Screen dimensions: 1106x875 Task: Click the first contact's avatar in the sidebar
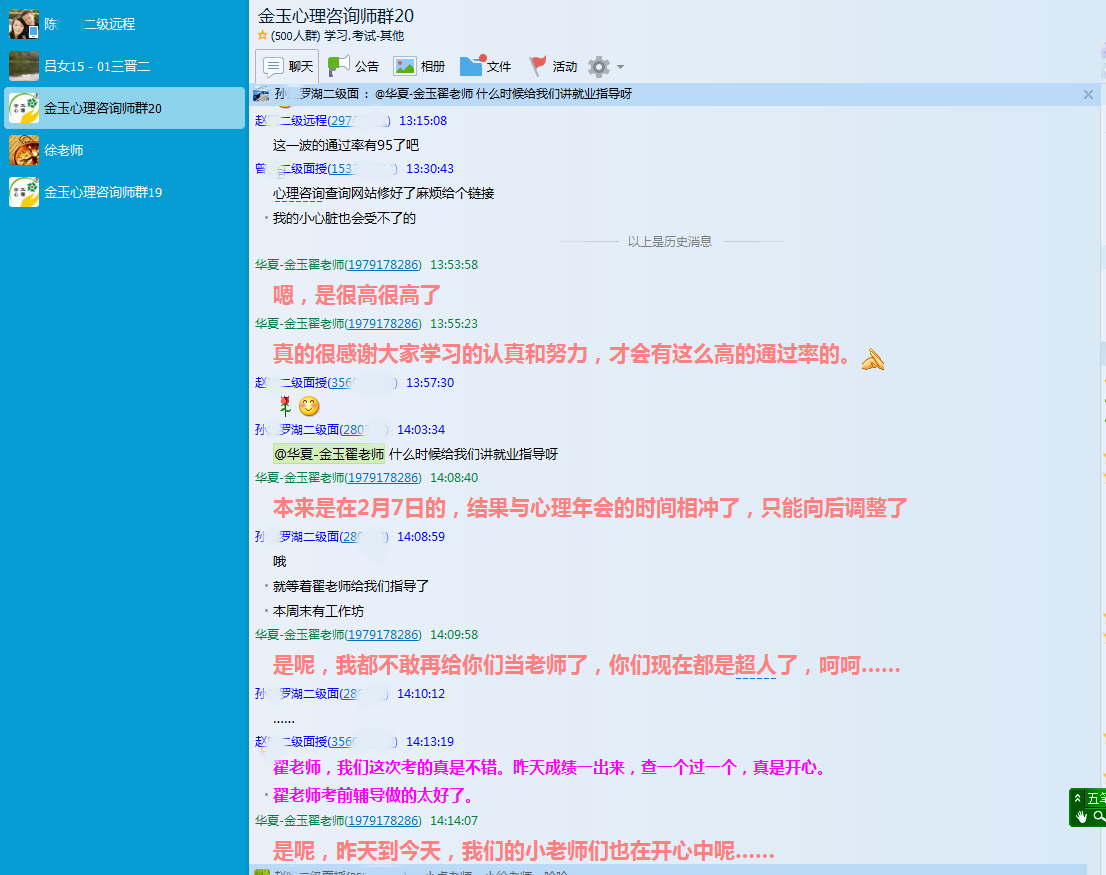24,24
